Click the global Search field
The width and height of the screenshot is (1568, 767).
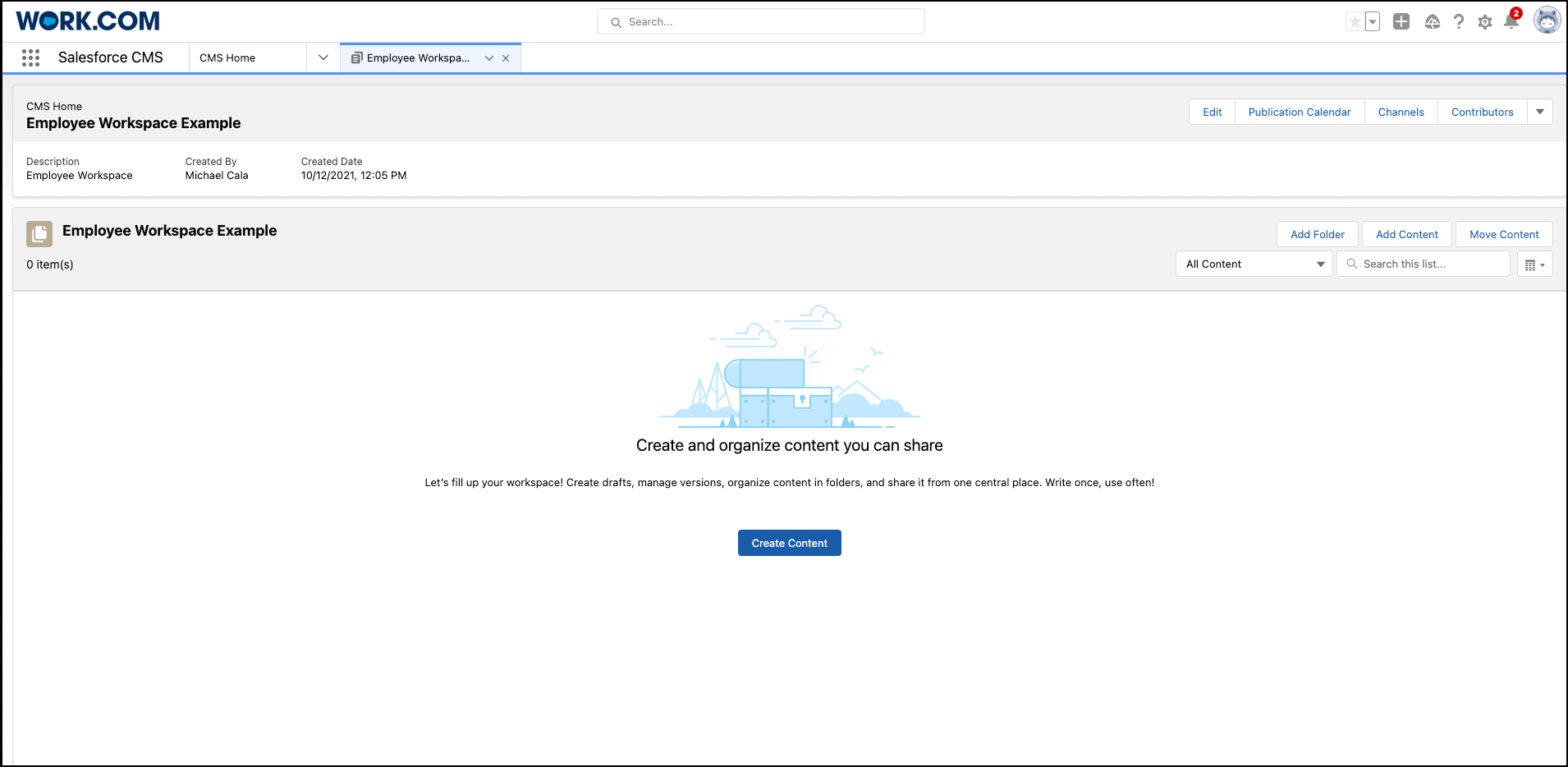click(x=761, y=21)
